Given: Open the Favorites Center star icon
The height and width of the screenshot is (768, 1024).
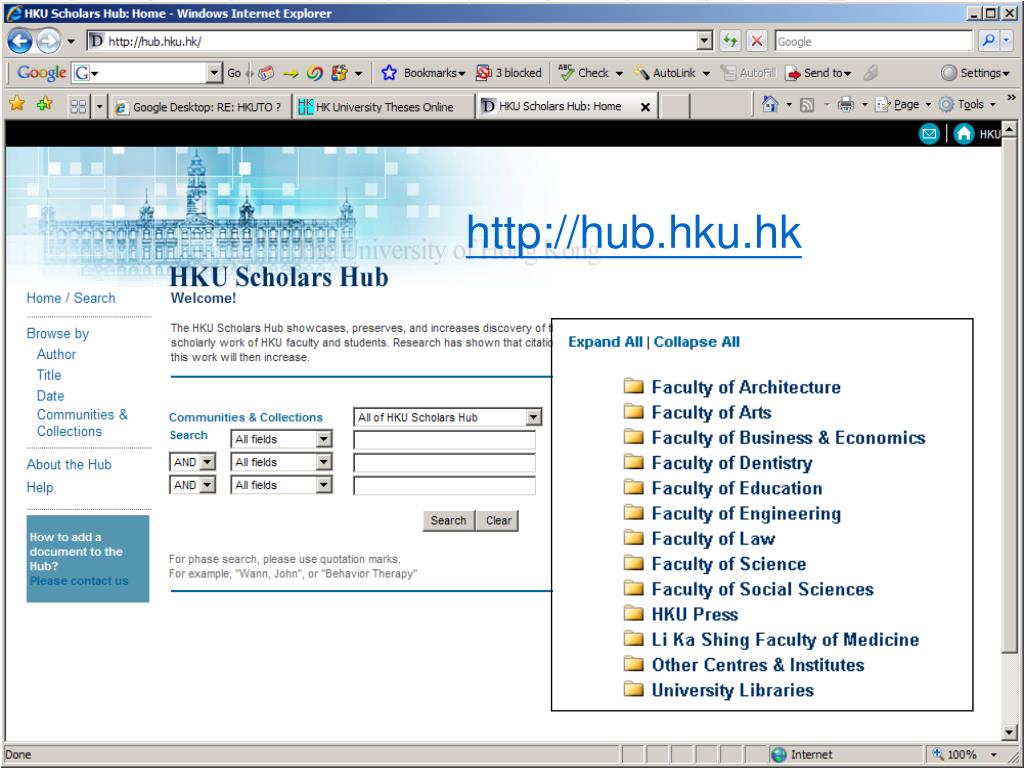Looking at the screenshot, I should tap(17, 104).
